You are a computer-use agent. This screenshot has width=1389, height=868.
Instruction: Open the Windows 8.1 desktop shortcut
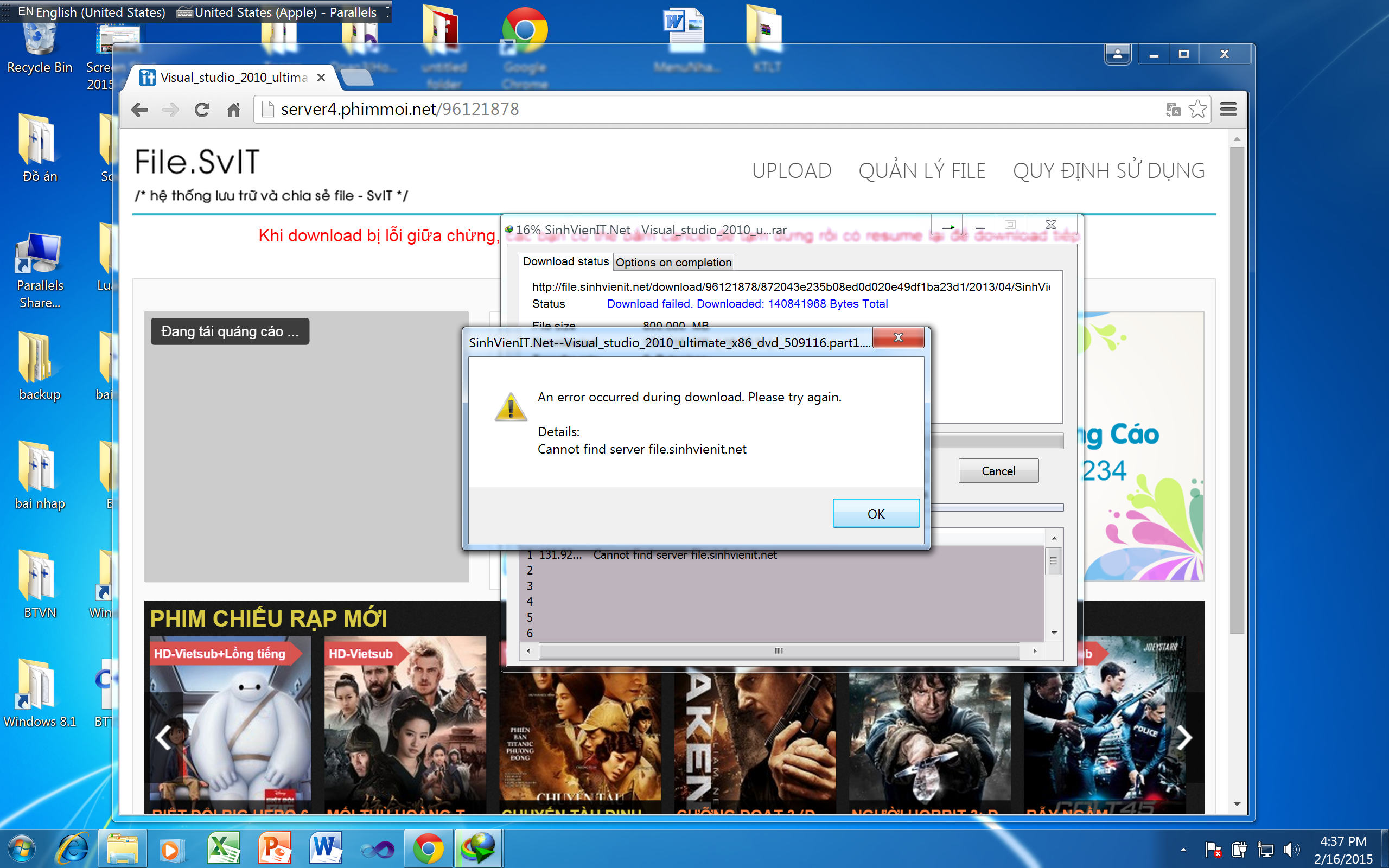pyautogui.click(x=40, y=693)
